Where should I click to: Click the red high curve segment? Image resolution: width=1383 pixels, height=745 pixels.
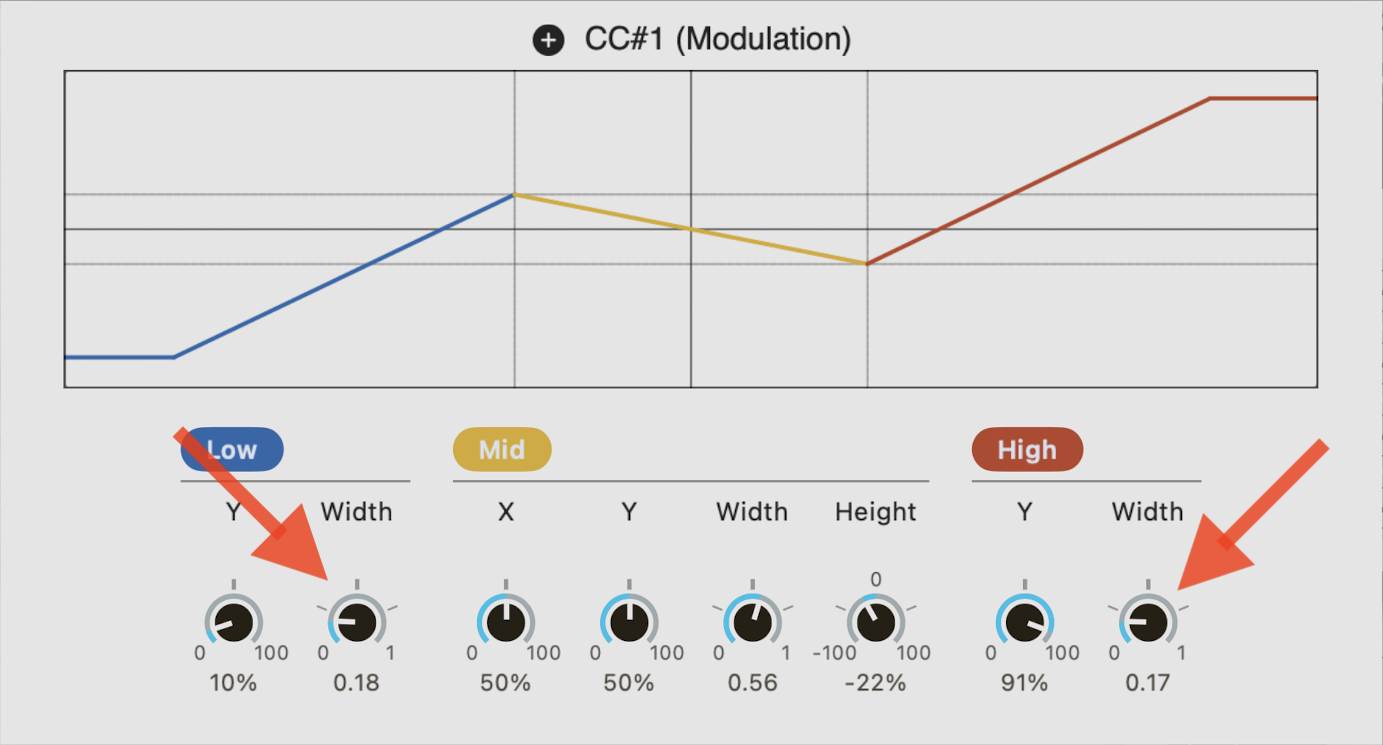[x=1040, y=181]
